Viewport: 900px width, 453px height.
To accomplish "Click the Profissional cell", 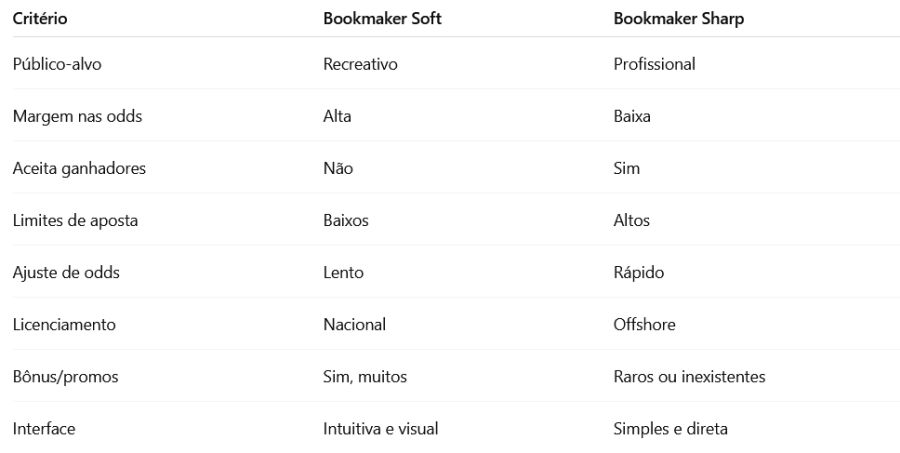I will pyautogui.click(x=654, y=64).
